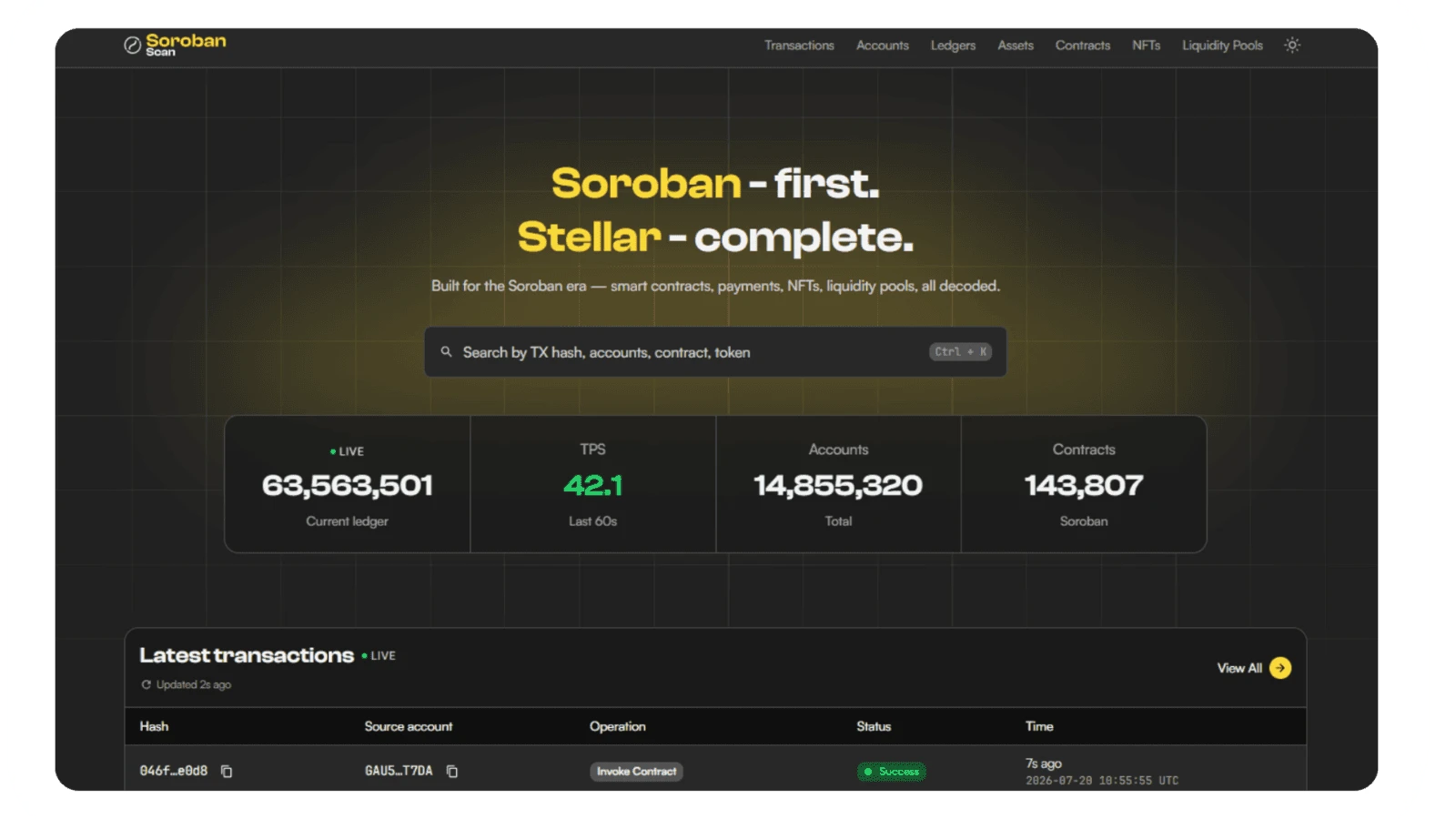This screenshot has width=1456, height=819.
Task: Open transaction hash 046f…e0d8
Action: pos(173,771)
